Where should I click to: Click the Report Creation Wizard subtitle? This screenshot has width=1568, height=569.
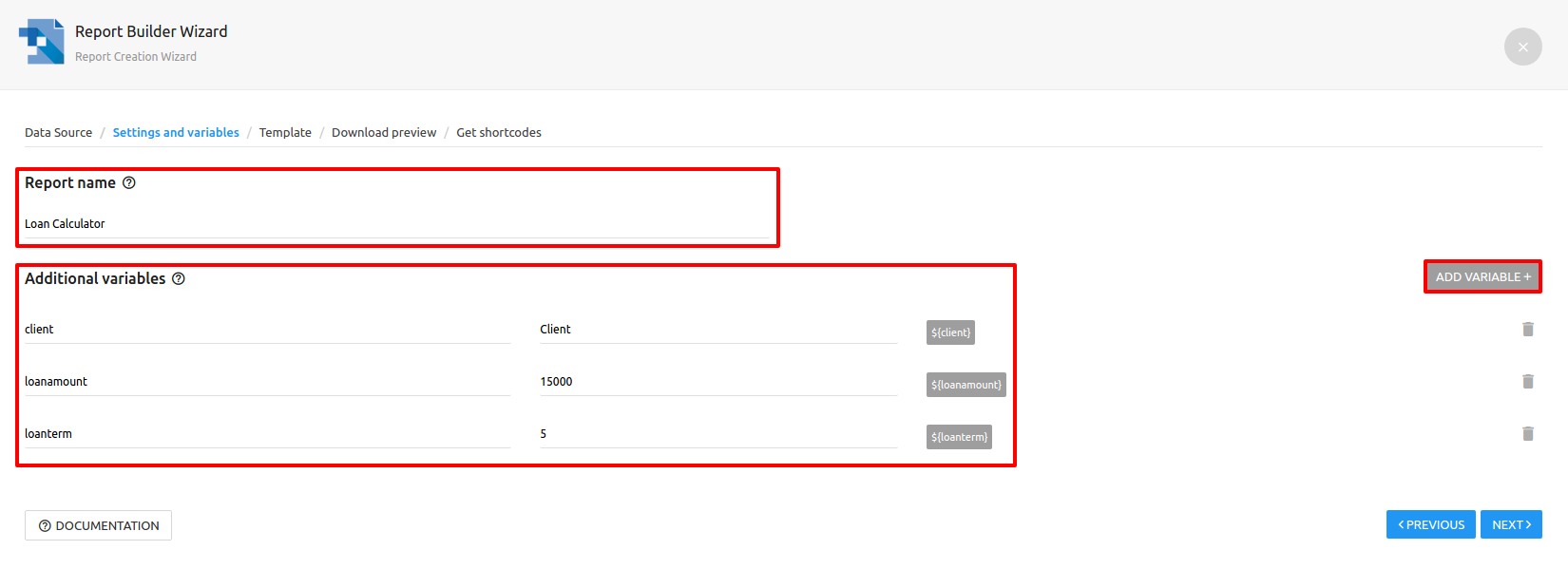point(136,57)
